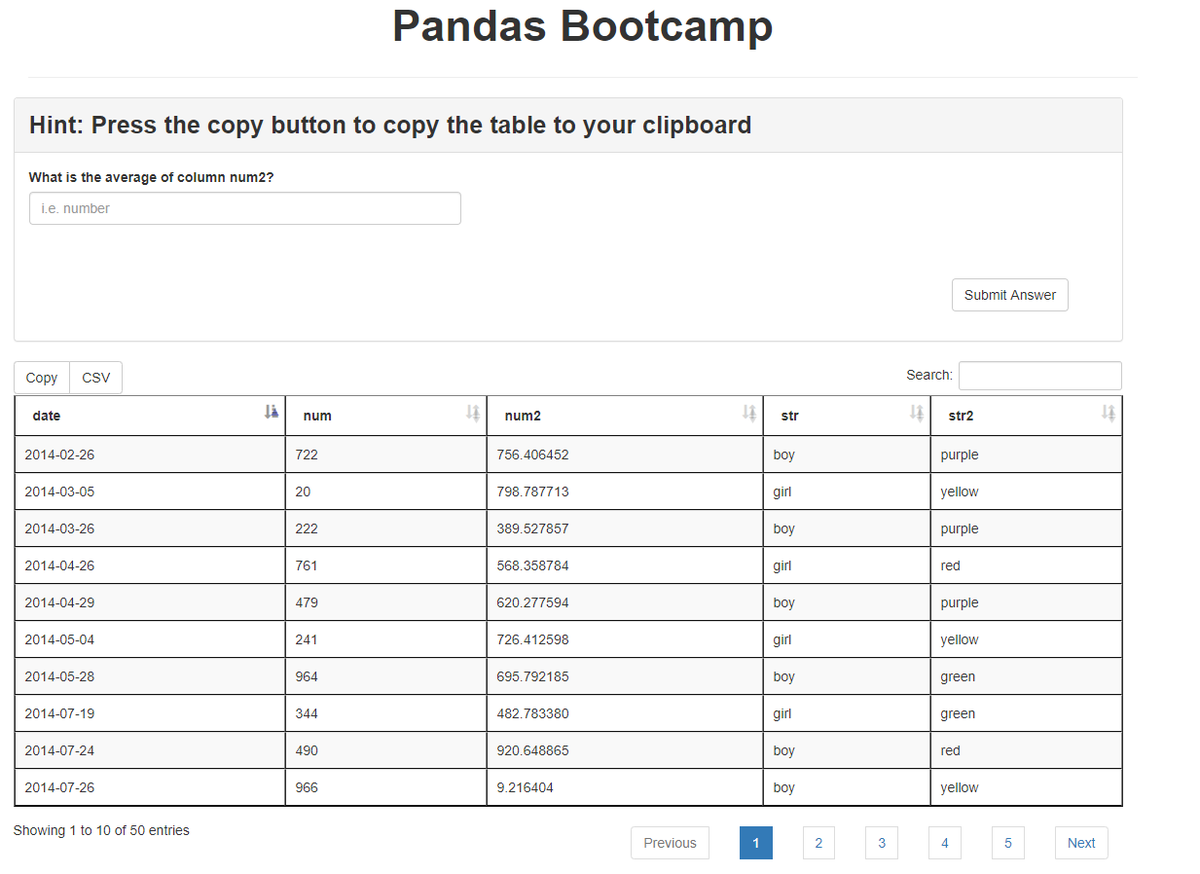Select current page 1 button

(756, 842)
